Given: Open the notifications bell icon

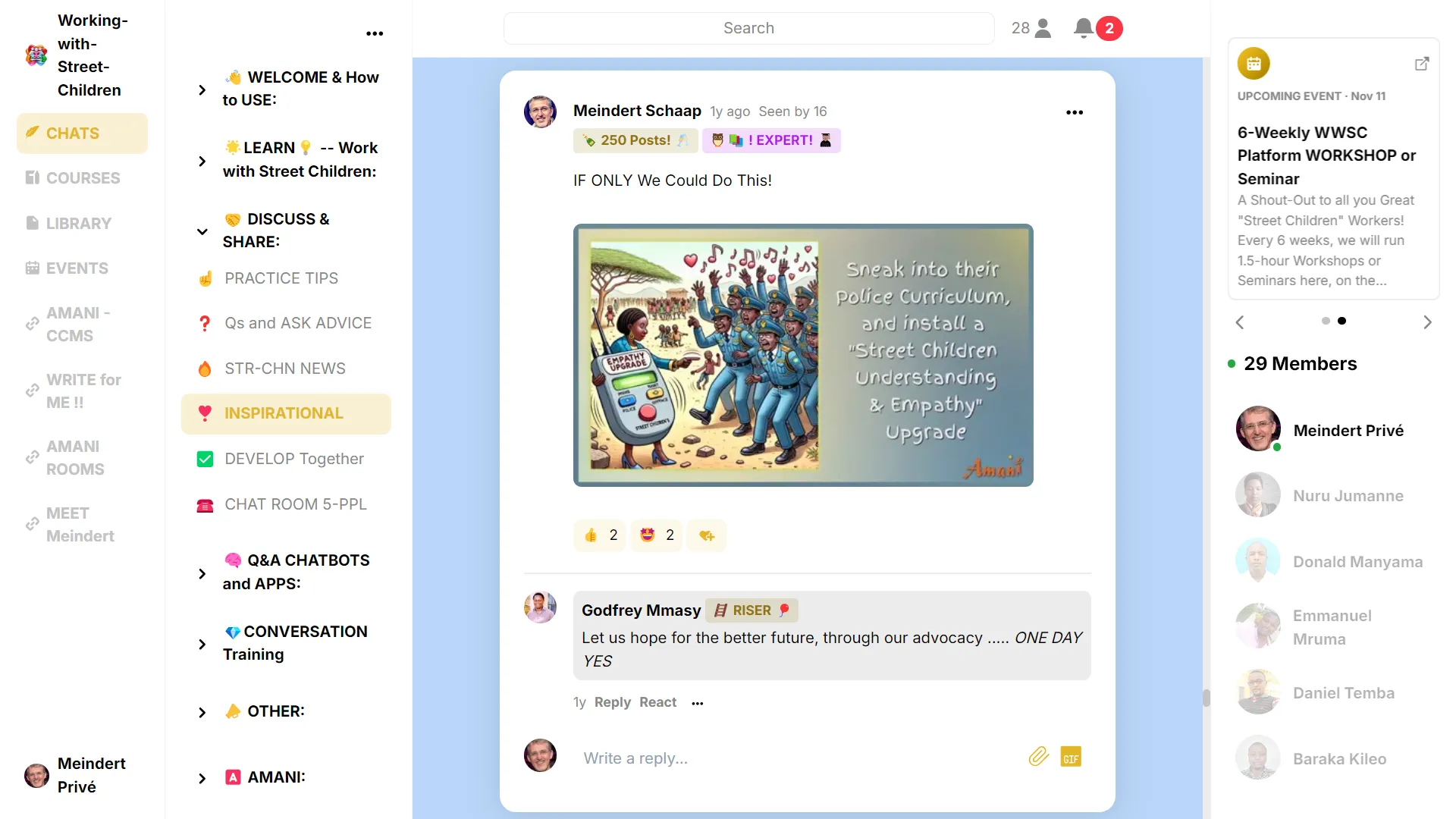Looking at the screenshot, I should (x=1084, y=28).
